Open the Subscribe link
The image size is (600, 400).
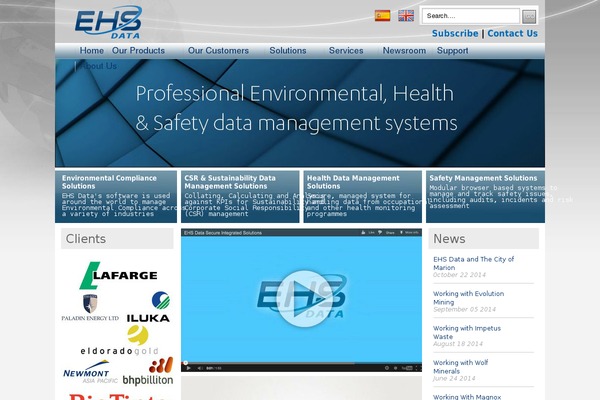pyautogui.click(x=455, y=34)
